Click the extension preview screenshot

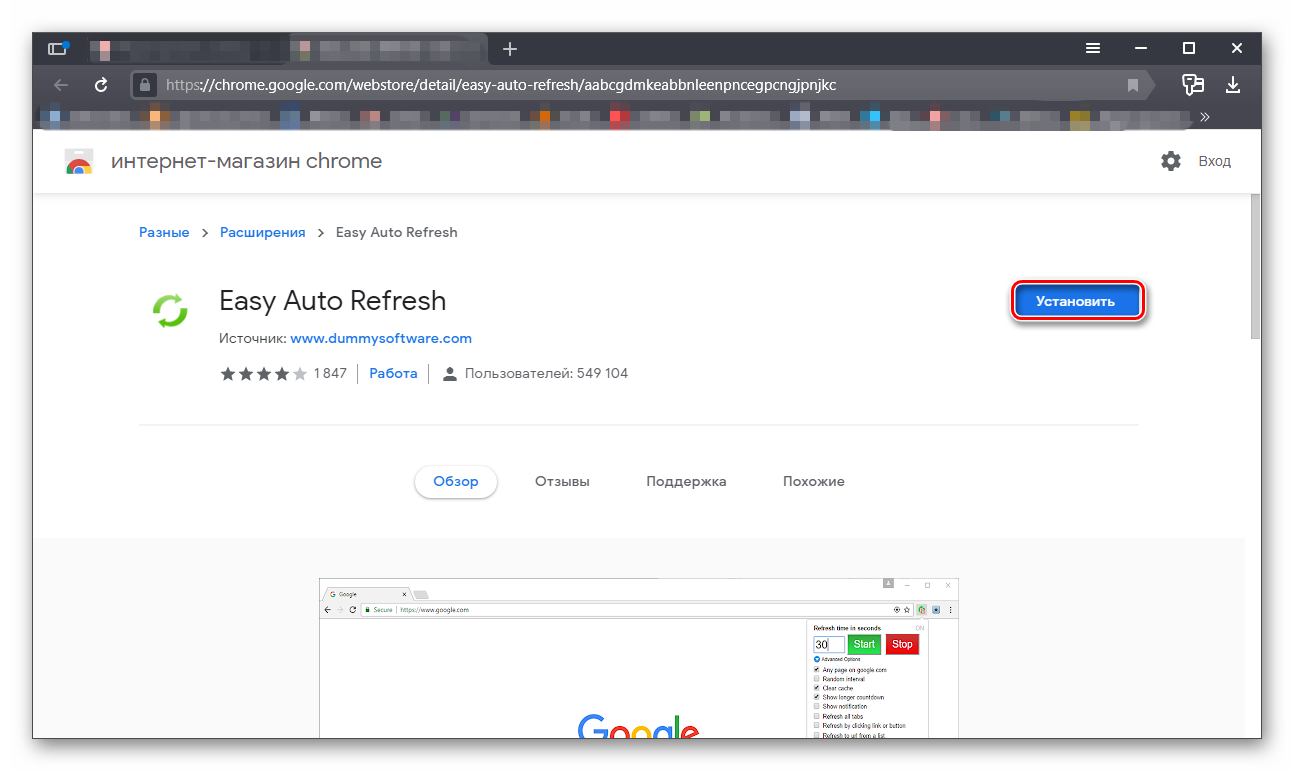639,658
